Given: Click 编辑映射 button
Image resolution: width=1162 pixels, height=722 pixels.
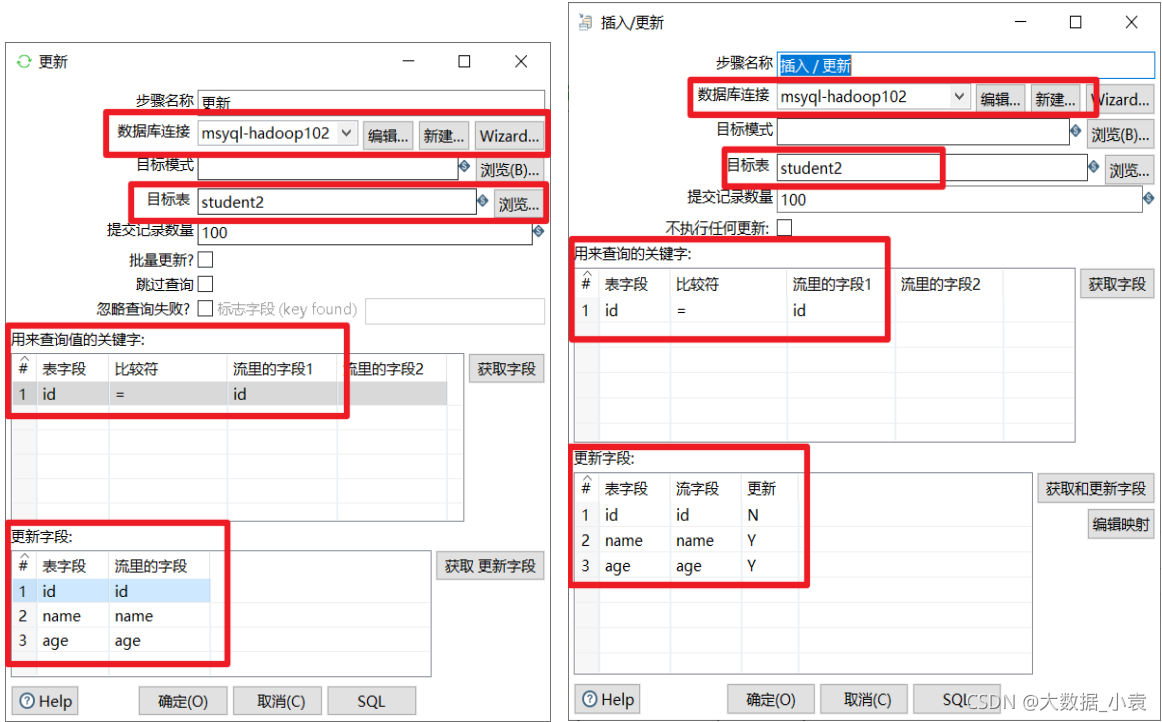Looking at the screenshot, I should tap(1120, 524).
